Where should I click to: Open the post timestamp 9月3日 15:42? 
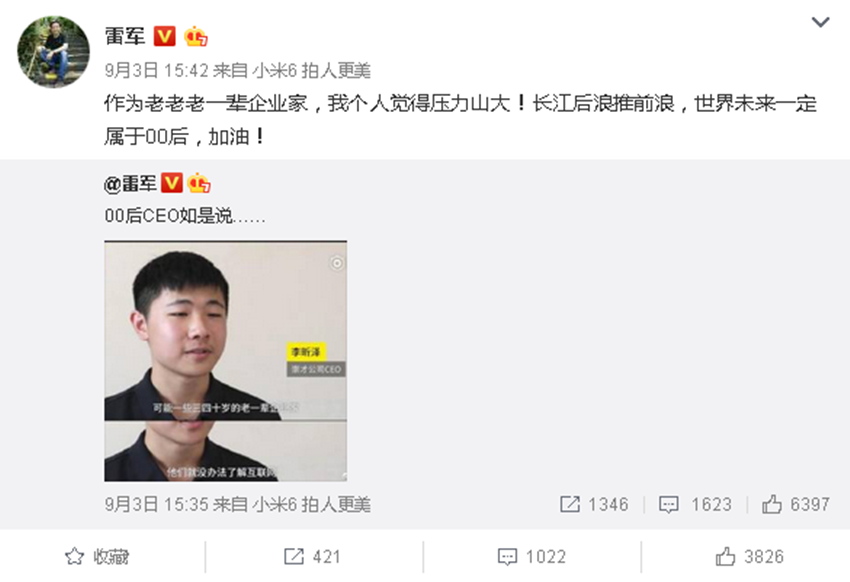pos(157,70)
